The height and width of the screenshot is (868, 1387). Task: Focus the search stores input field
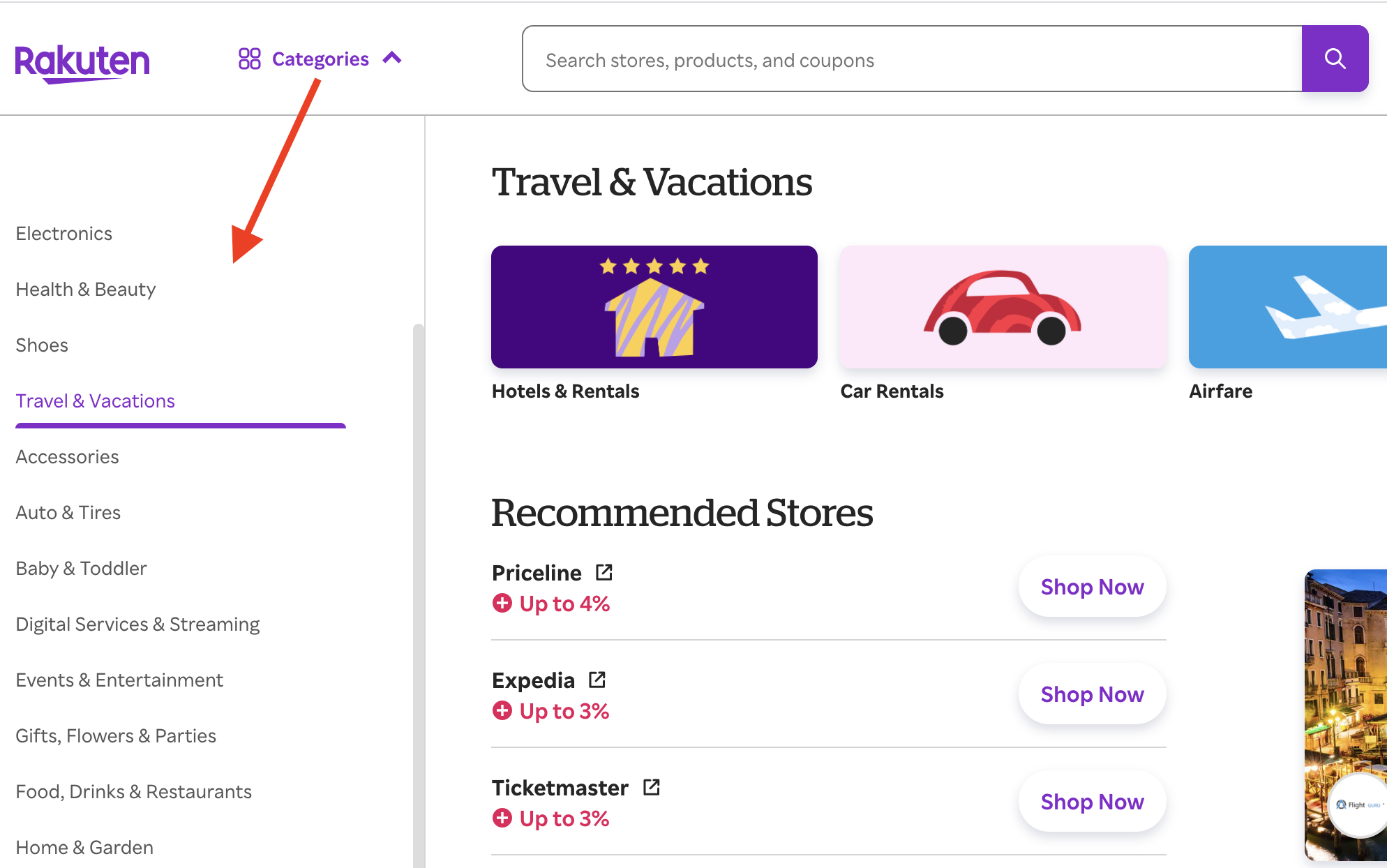pyautogui.click(x=912, y=59)
